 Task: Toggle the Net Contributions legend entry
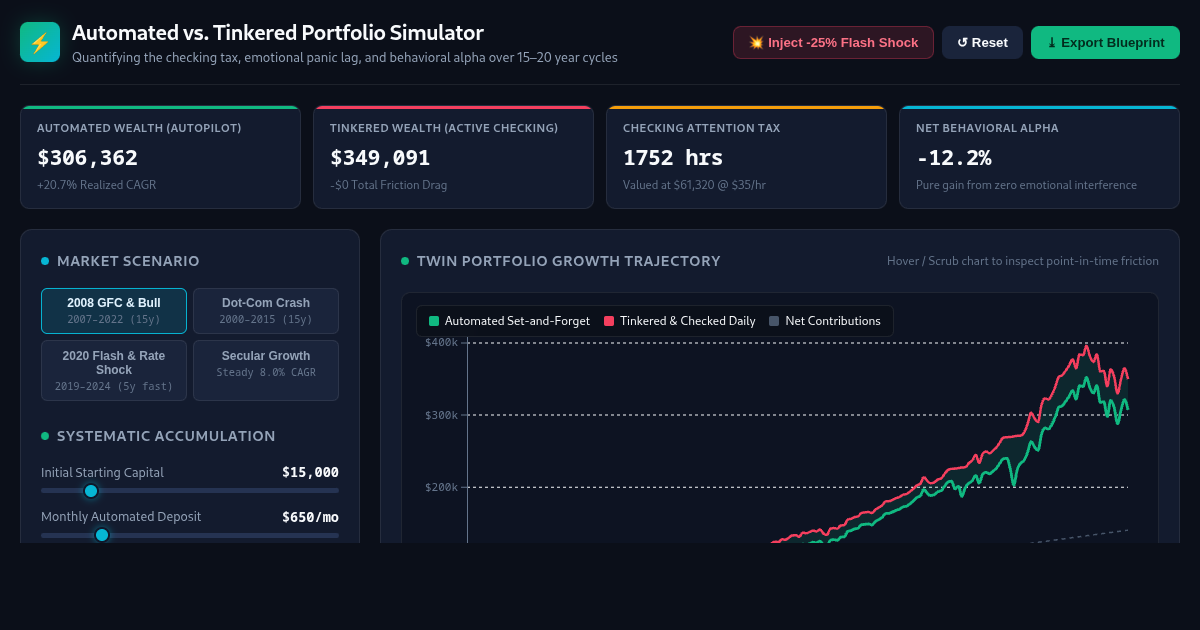825,321
